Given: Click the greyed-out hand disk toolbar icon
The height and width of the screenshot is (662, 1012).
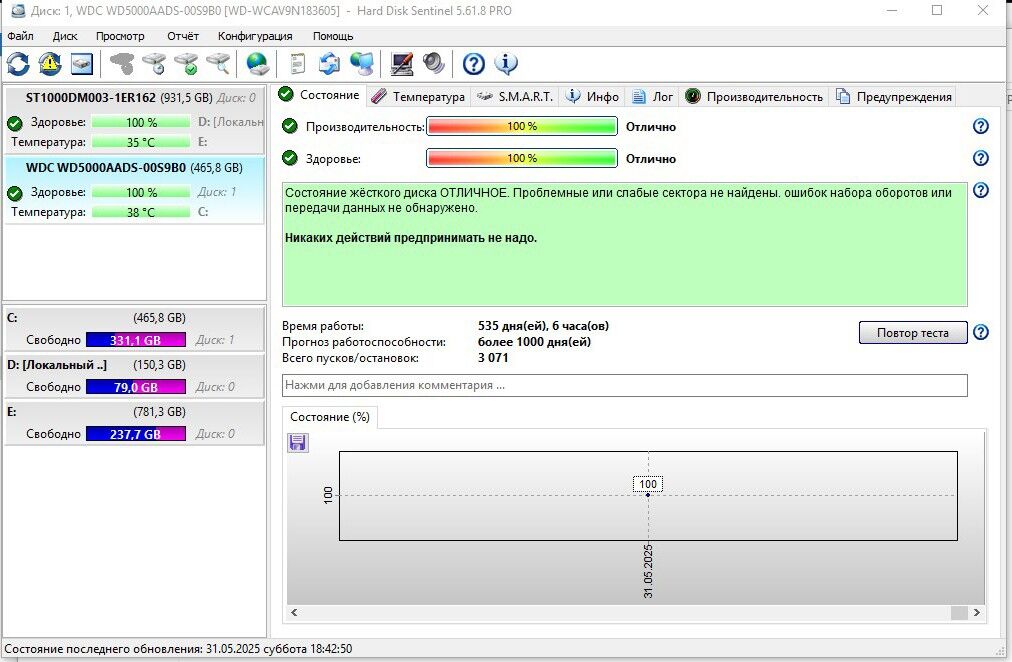Looking at the screenshot, I should tap(121, 63).
